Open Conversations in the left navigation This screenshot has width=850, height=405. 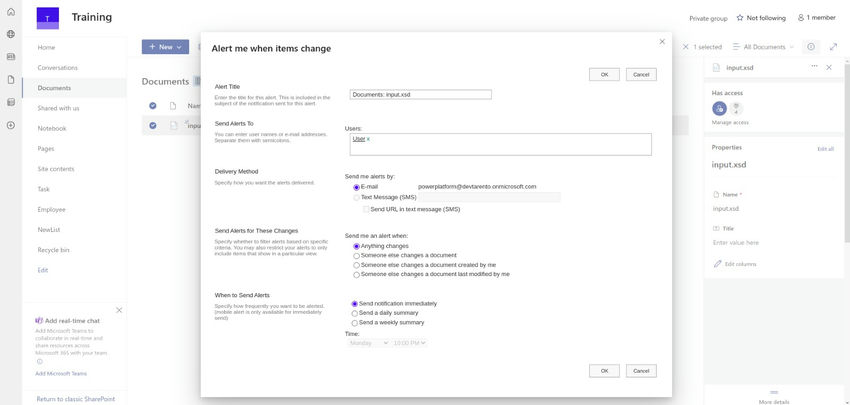coord(57,67)
